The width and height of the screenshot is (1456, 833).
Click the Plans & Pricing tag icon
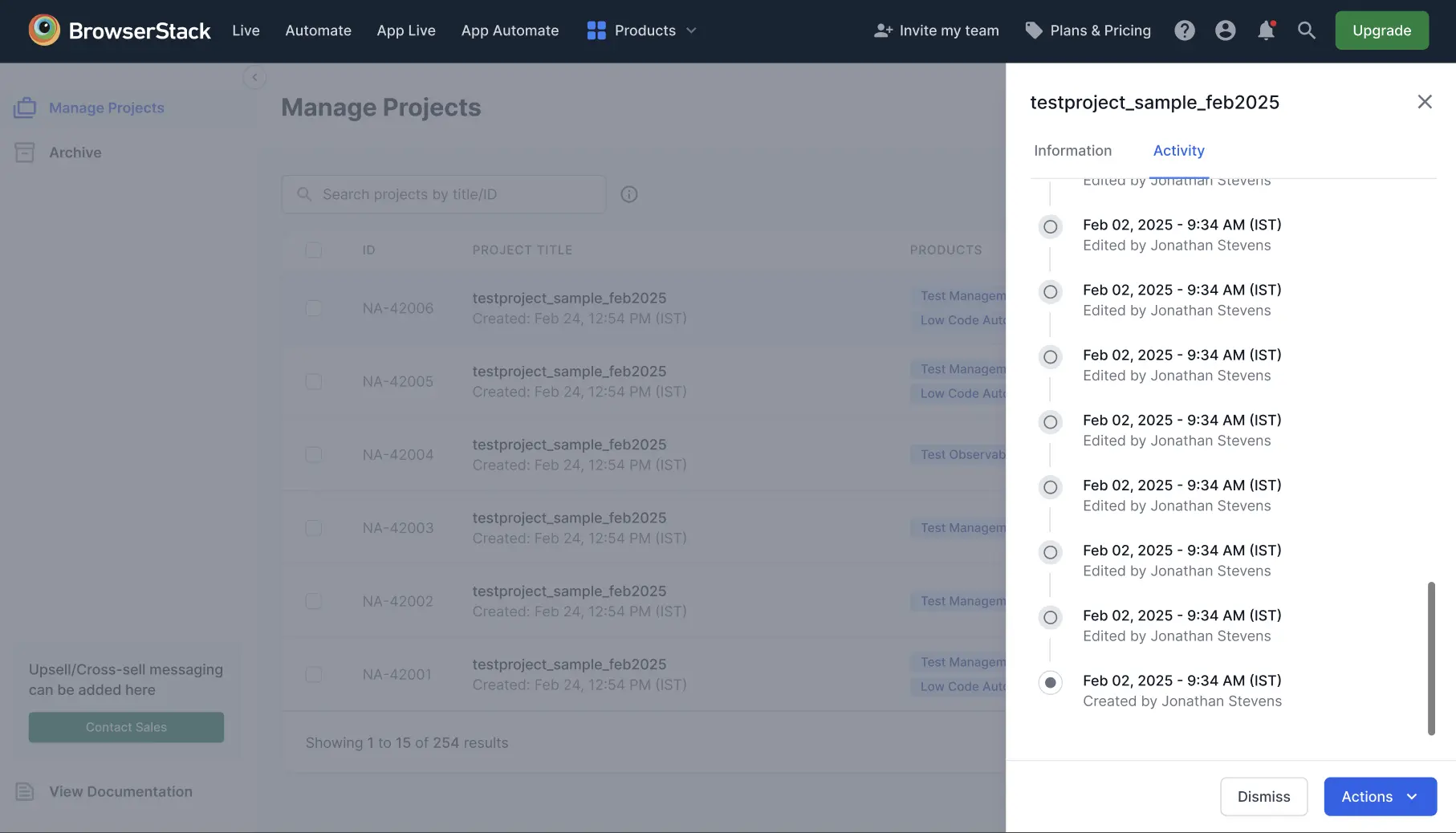pos(1034,30)
